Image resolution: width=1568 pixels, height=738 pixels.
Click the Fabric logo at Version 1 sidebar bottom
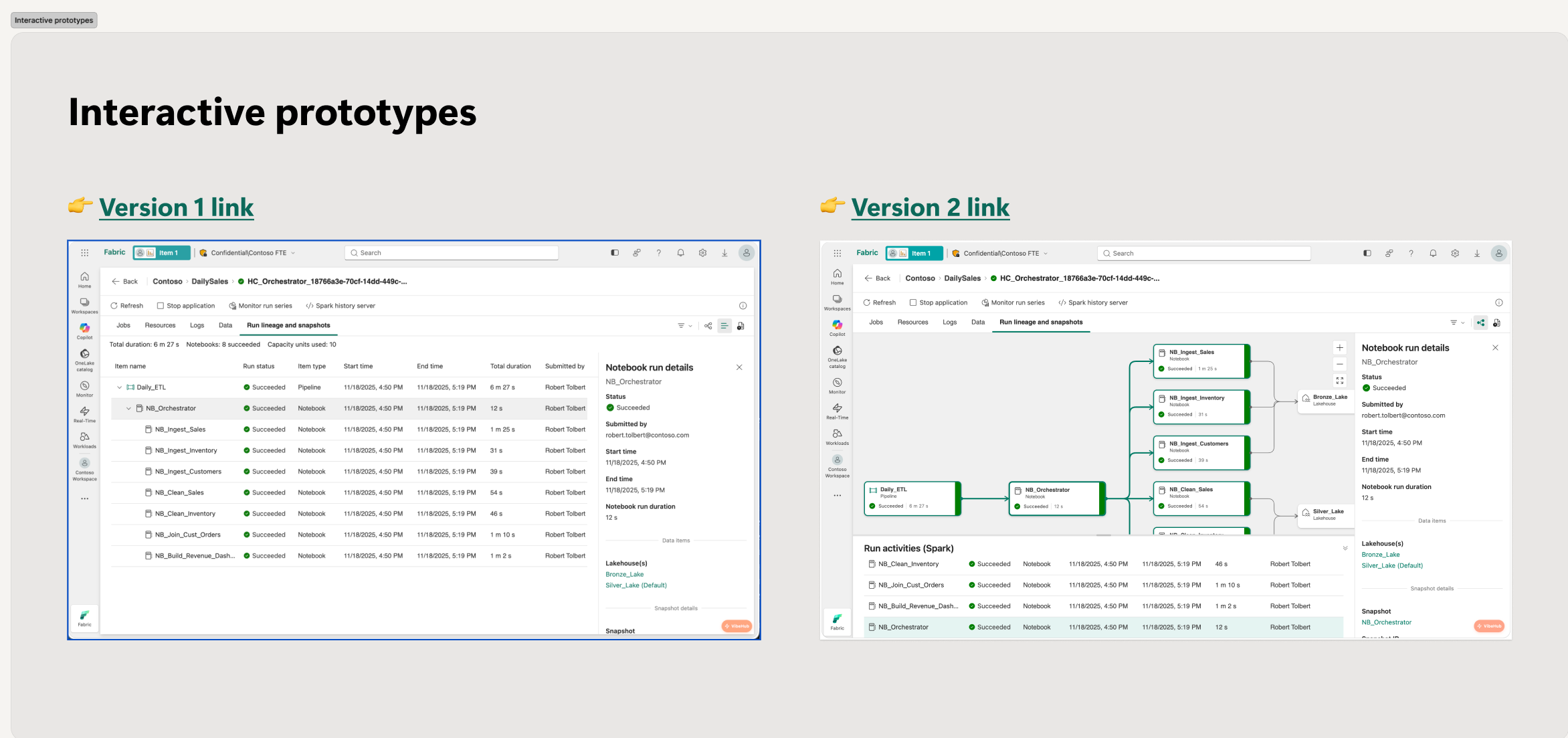pos(85,618)
